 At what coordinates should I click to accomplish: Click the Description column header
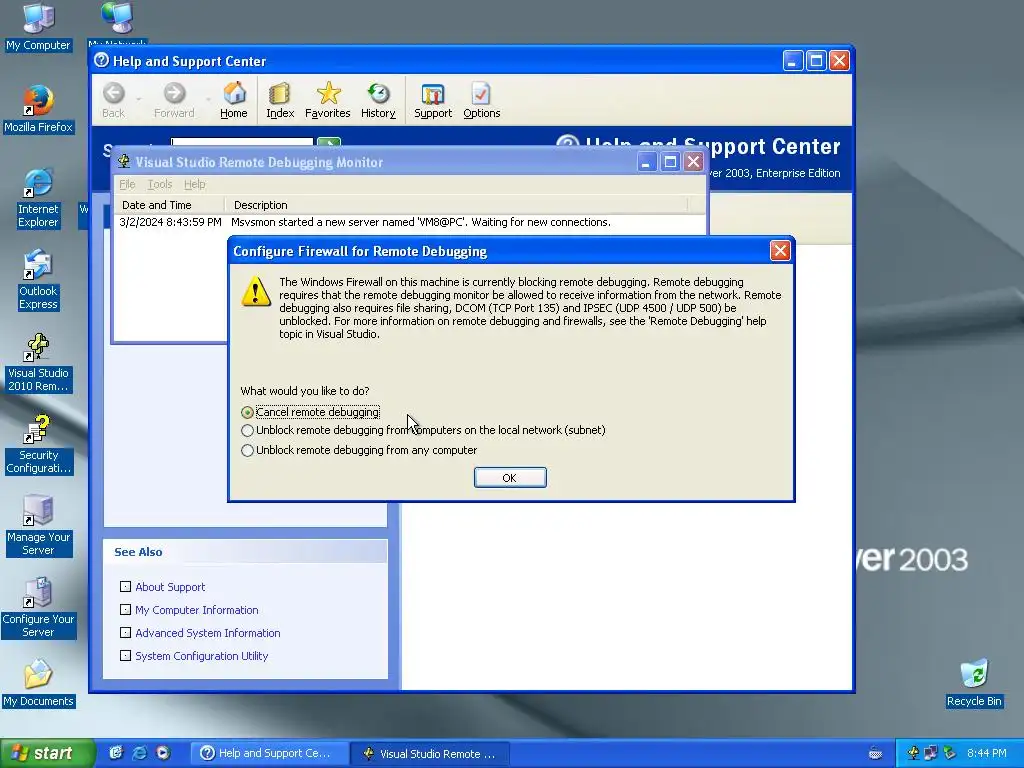[x=456, y=205]
